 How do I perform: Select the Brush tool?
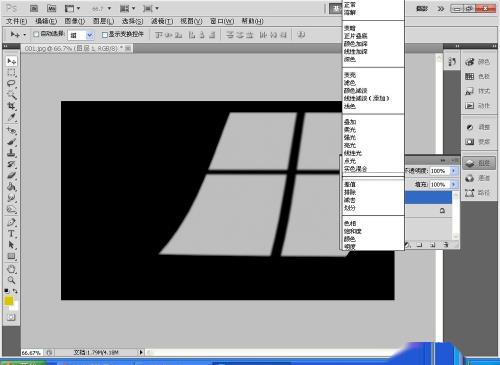11,142
